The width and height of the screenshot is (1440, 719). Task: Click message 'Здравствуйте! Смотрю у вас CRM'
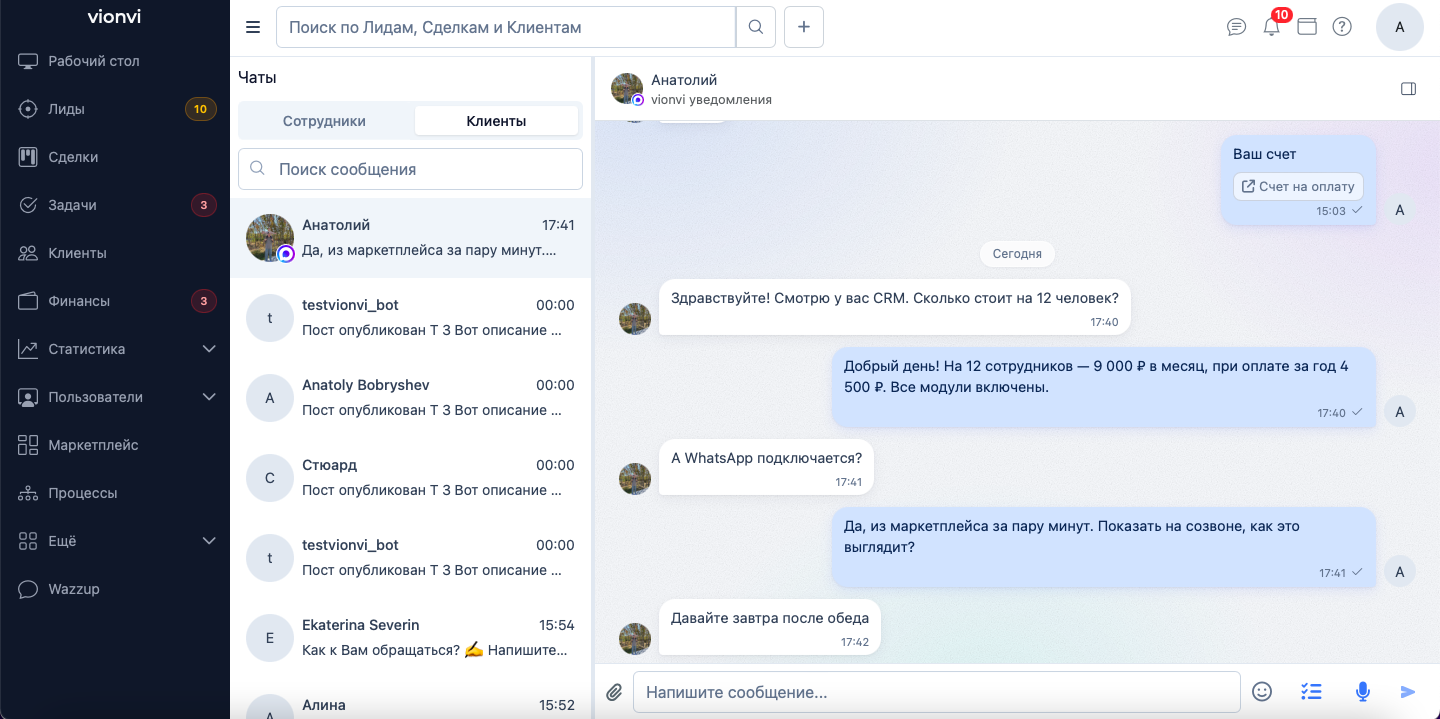point(895,307)
